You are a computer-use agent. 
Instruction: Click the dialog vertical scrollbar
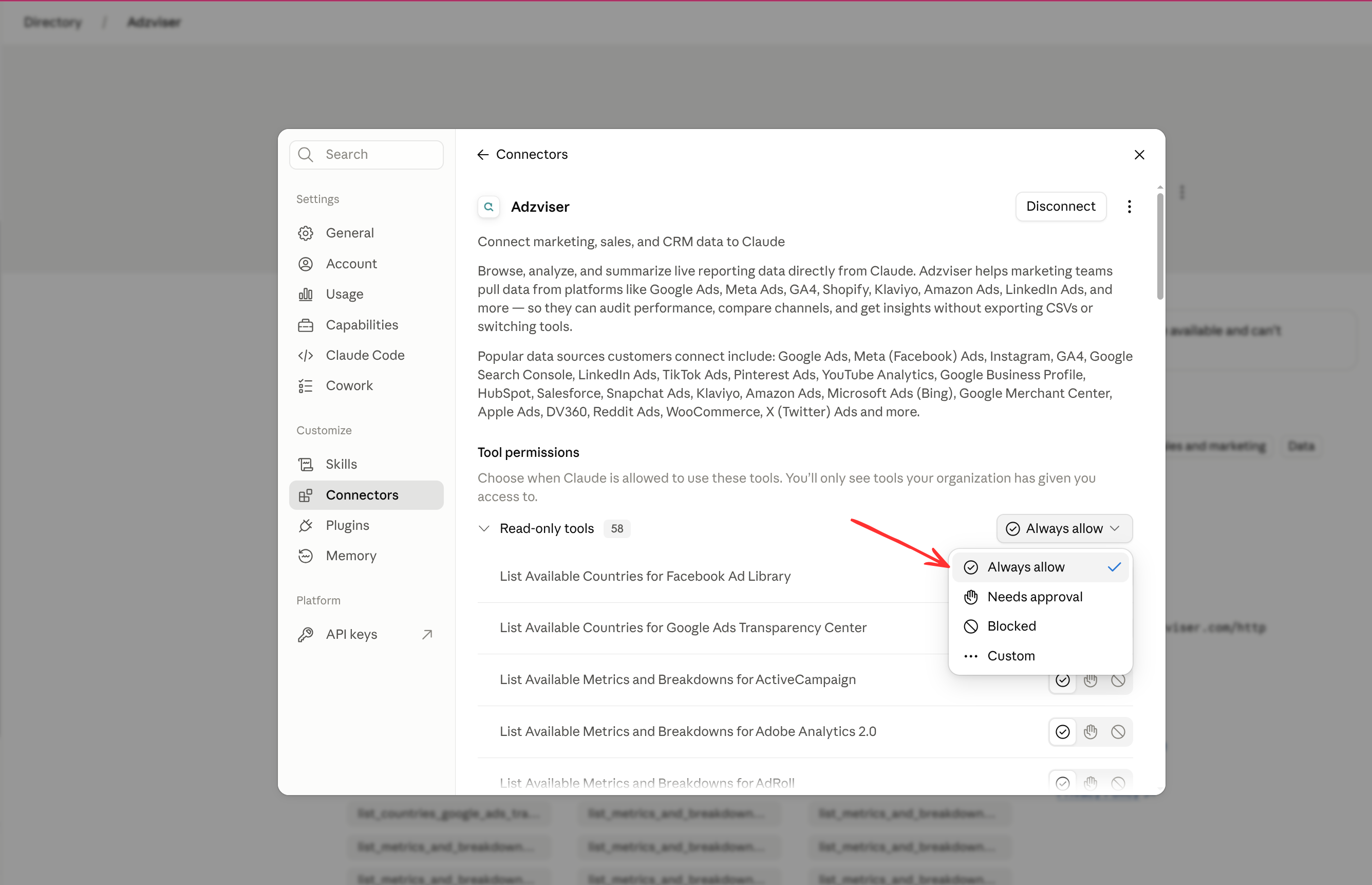coord(1159,246)
